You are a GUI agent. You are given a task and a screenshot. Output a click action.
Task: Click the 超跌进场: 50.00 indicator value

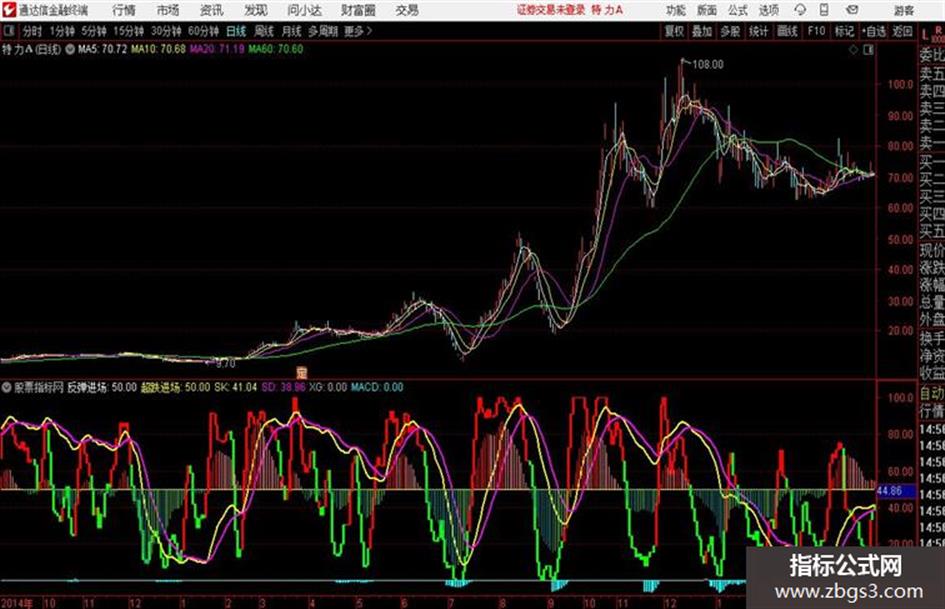click(175, 388)
